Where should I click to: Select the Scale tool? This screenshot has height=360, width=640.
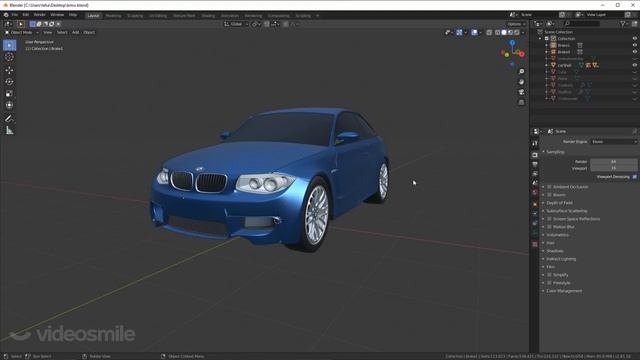9,93
